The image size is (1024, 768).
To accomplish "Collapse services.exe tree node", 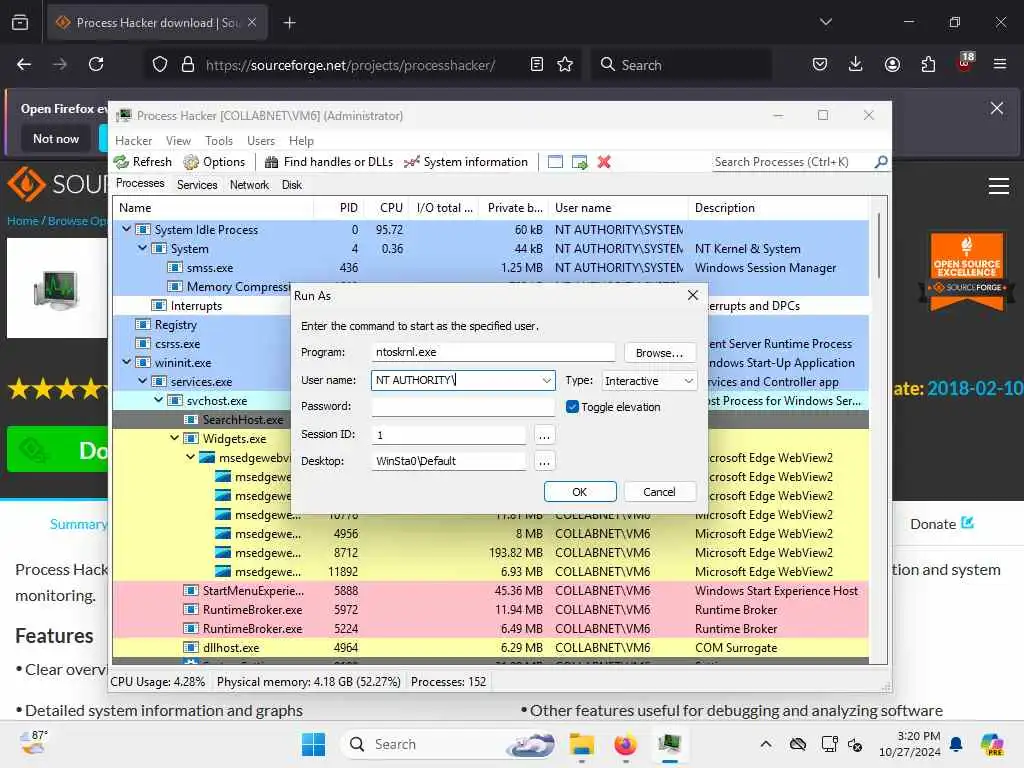I will click(142, 381).
